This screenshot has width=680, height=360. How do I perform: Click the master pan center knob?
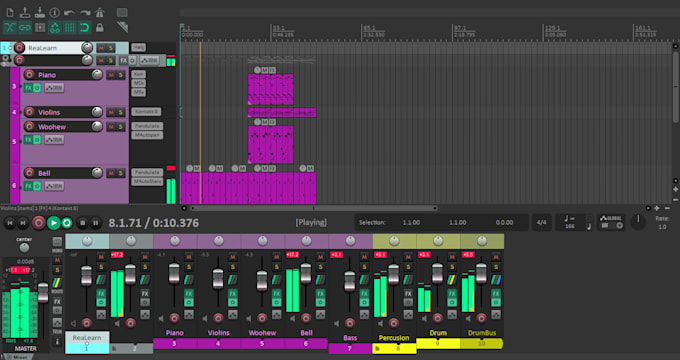tap(24, 248)
